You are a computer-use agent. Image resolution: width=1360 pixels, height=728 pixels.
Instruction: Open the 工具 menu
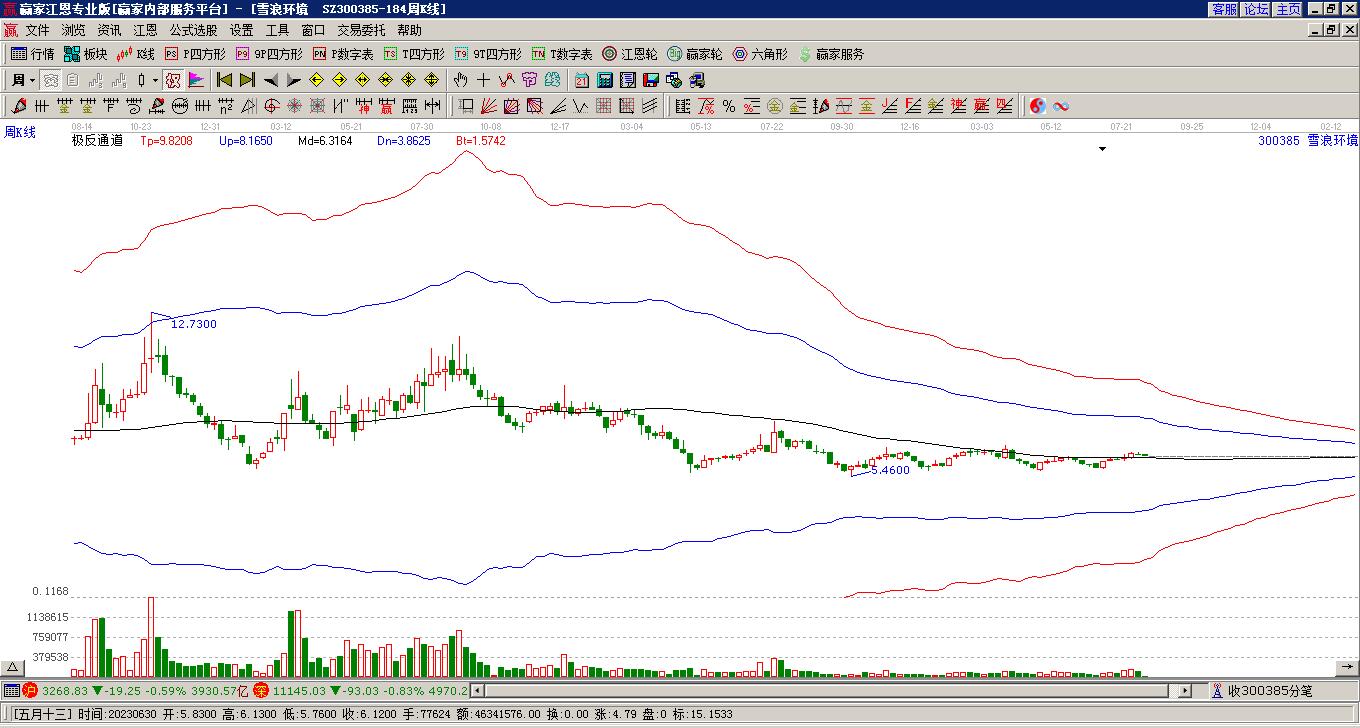(277, 31)
